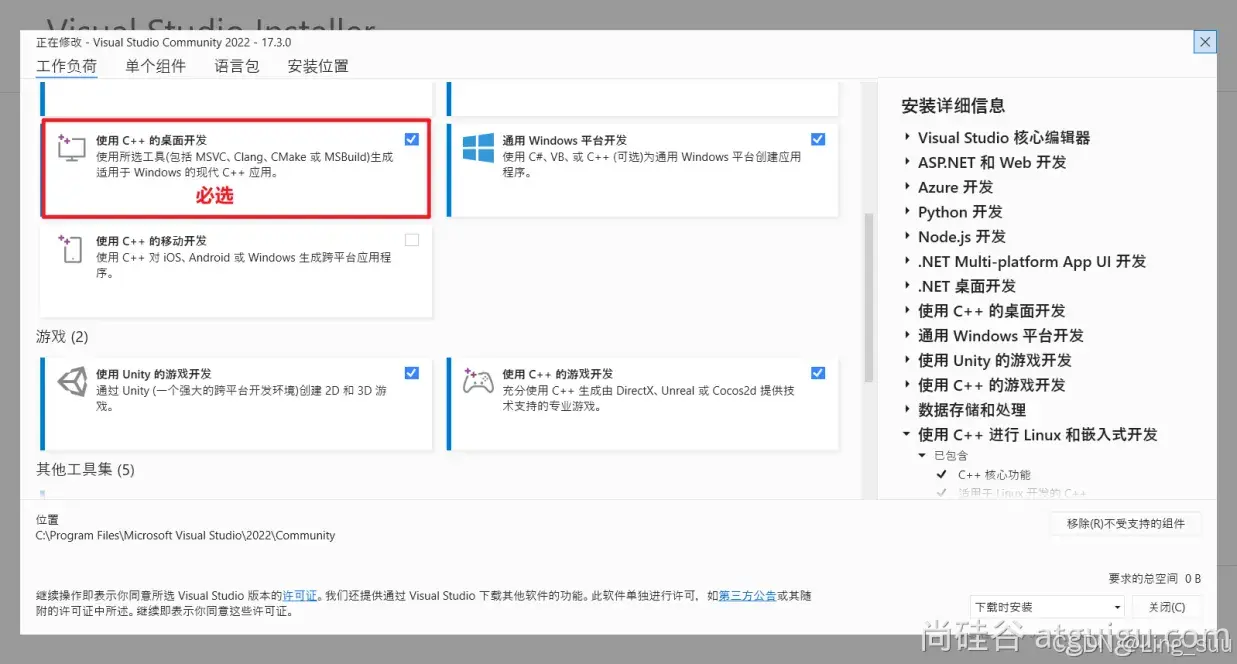
Task: Expand Azure 开发 details
Action: [x=907, y=187]
